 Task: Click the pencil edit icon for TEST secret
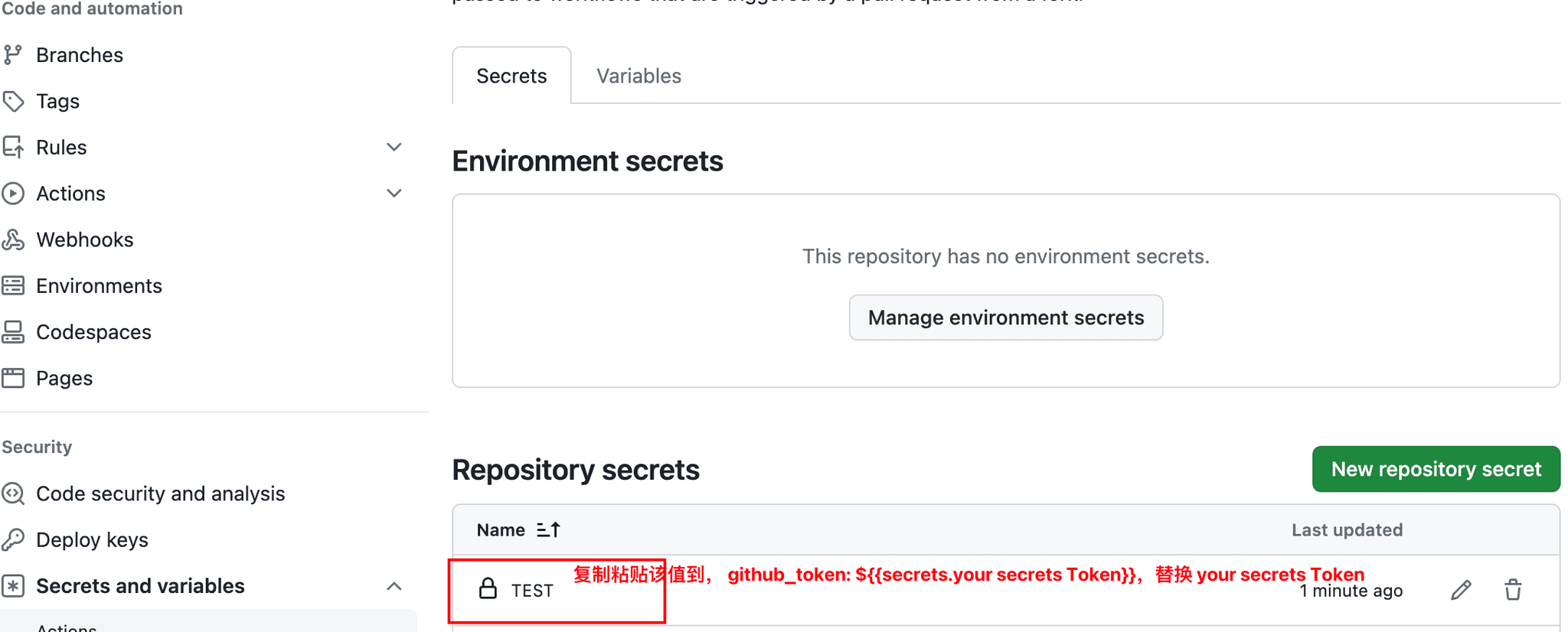click(x=1461, y=590)
